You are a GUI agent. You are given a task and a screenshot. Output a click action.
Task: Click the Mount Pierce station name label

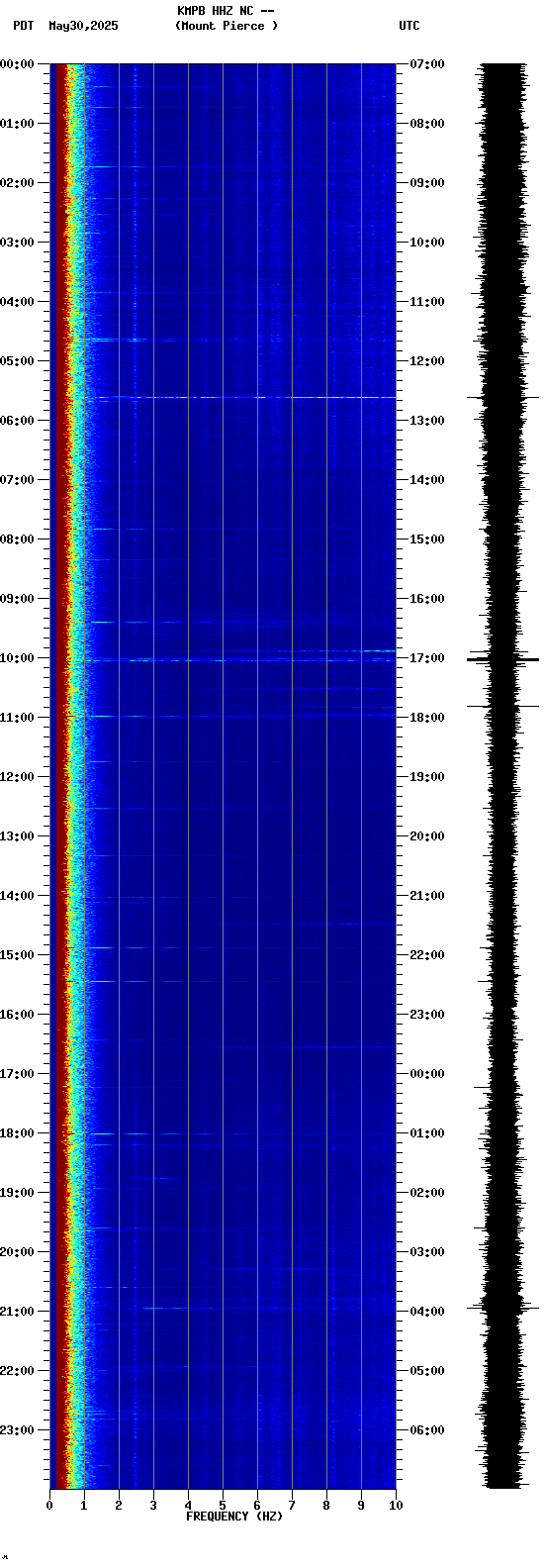pos(227,26)
